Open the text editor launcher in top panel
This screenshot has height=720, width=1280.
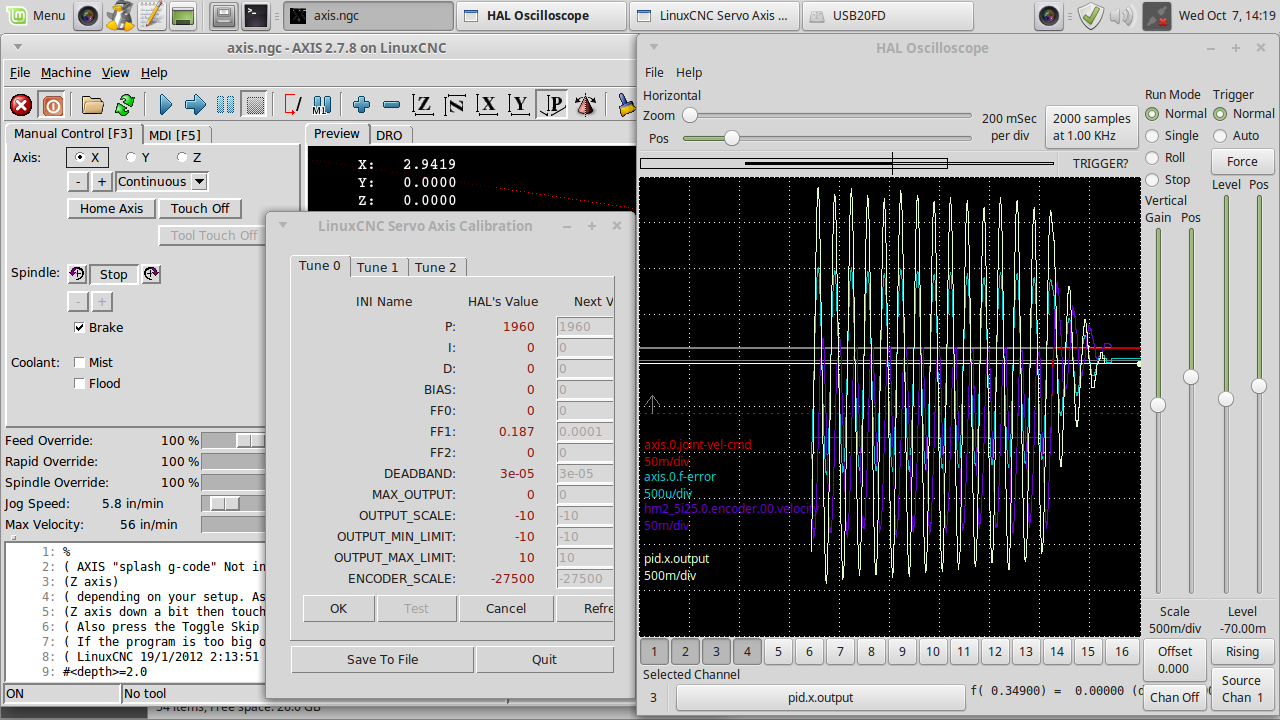(151, 15)
